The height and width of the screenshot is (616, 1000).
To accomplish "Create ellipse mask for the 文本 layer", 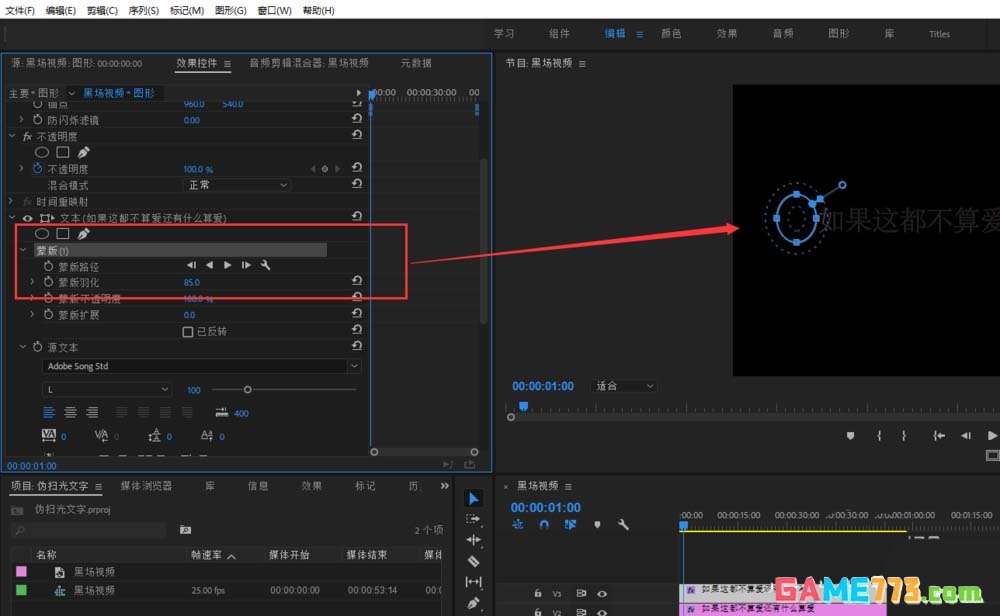I will 42,234.
